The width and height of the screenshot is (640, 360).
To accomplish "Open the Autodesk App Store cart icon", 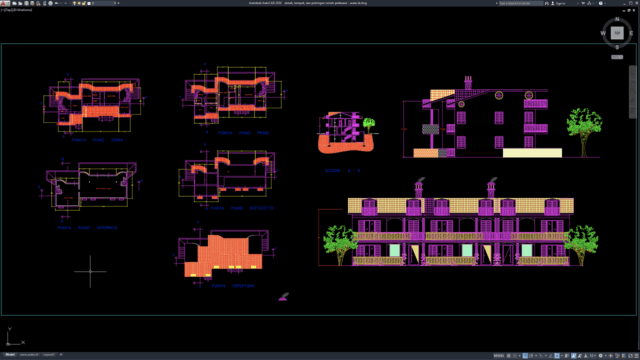I will pos(583,3).
